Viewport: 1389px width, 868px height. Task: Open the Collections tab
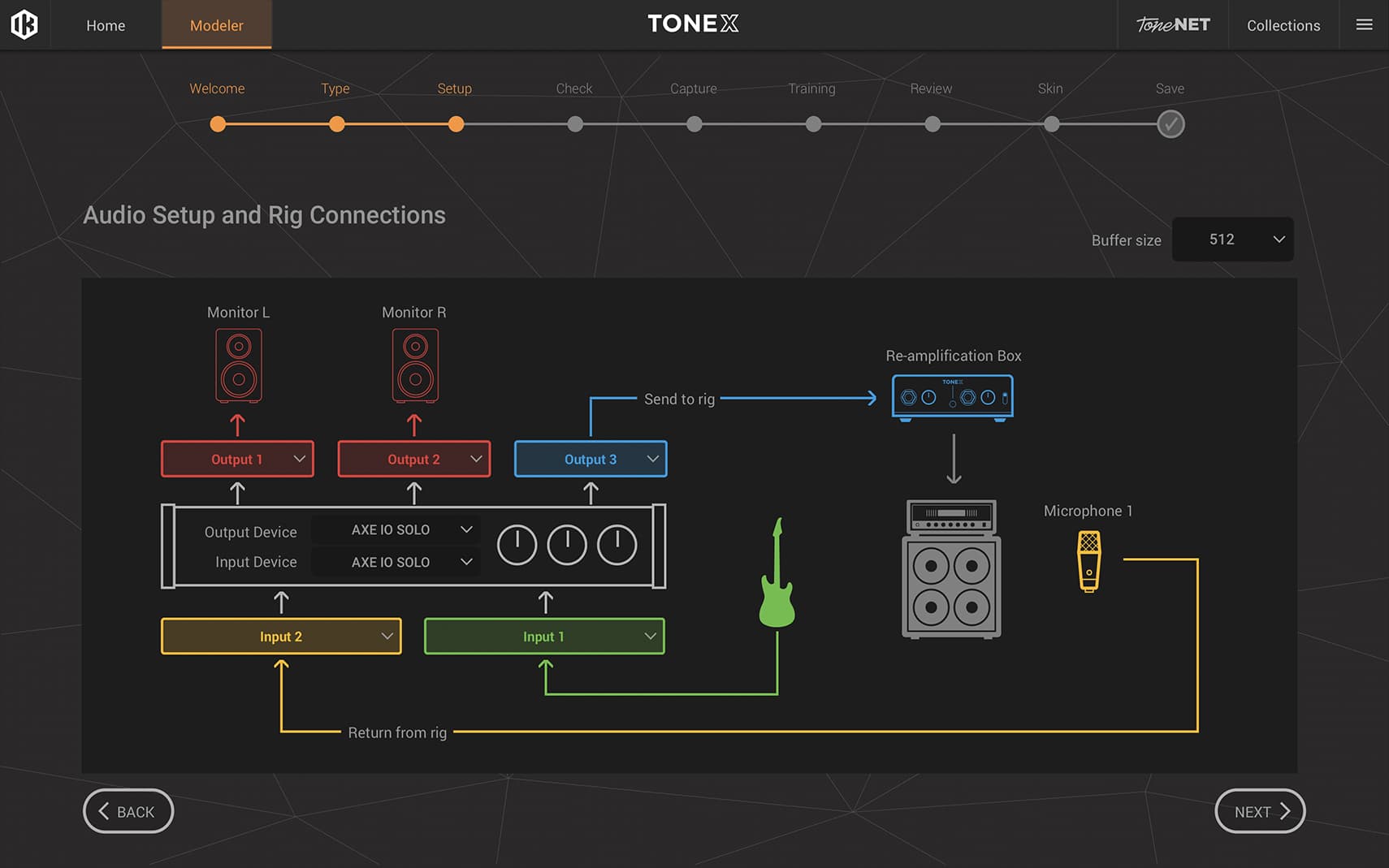click(1283, 25)
